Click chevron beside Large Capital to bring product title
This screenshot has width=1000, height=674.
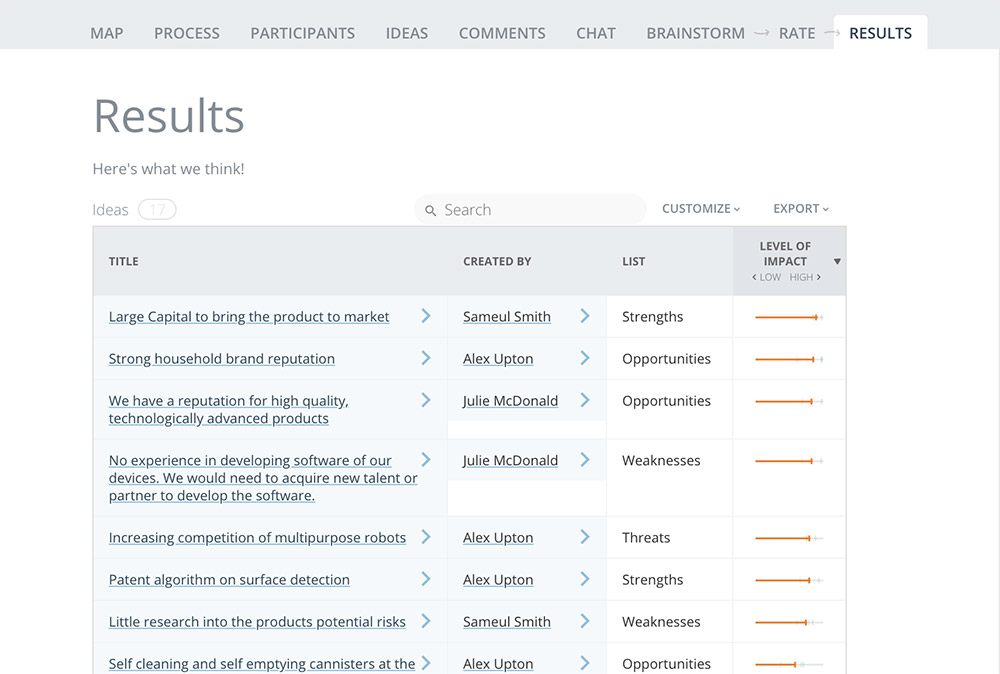coord(426,316)
